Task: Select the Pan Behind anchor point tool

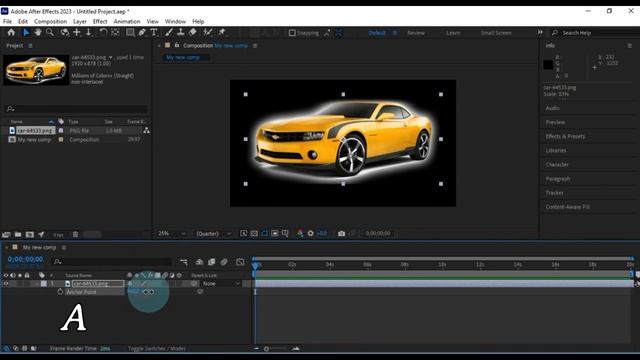Action: pos(116,32)
